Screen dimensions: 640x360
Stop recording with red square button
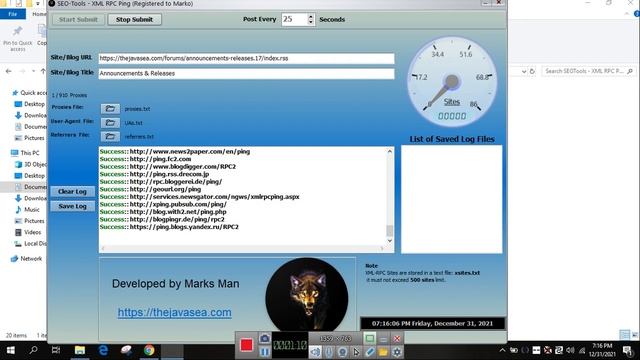tap(246, 345)
